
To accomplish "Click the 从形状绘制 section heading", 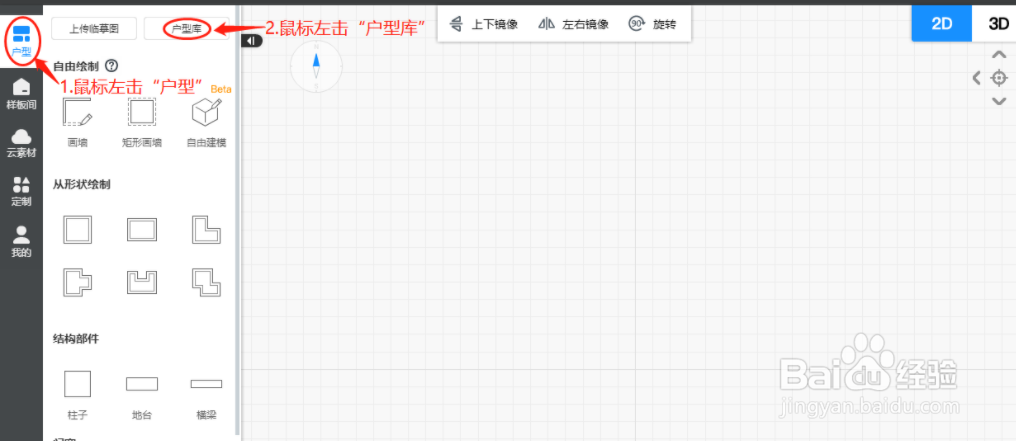I will point(82,184).
